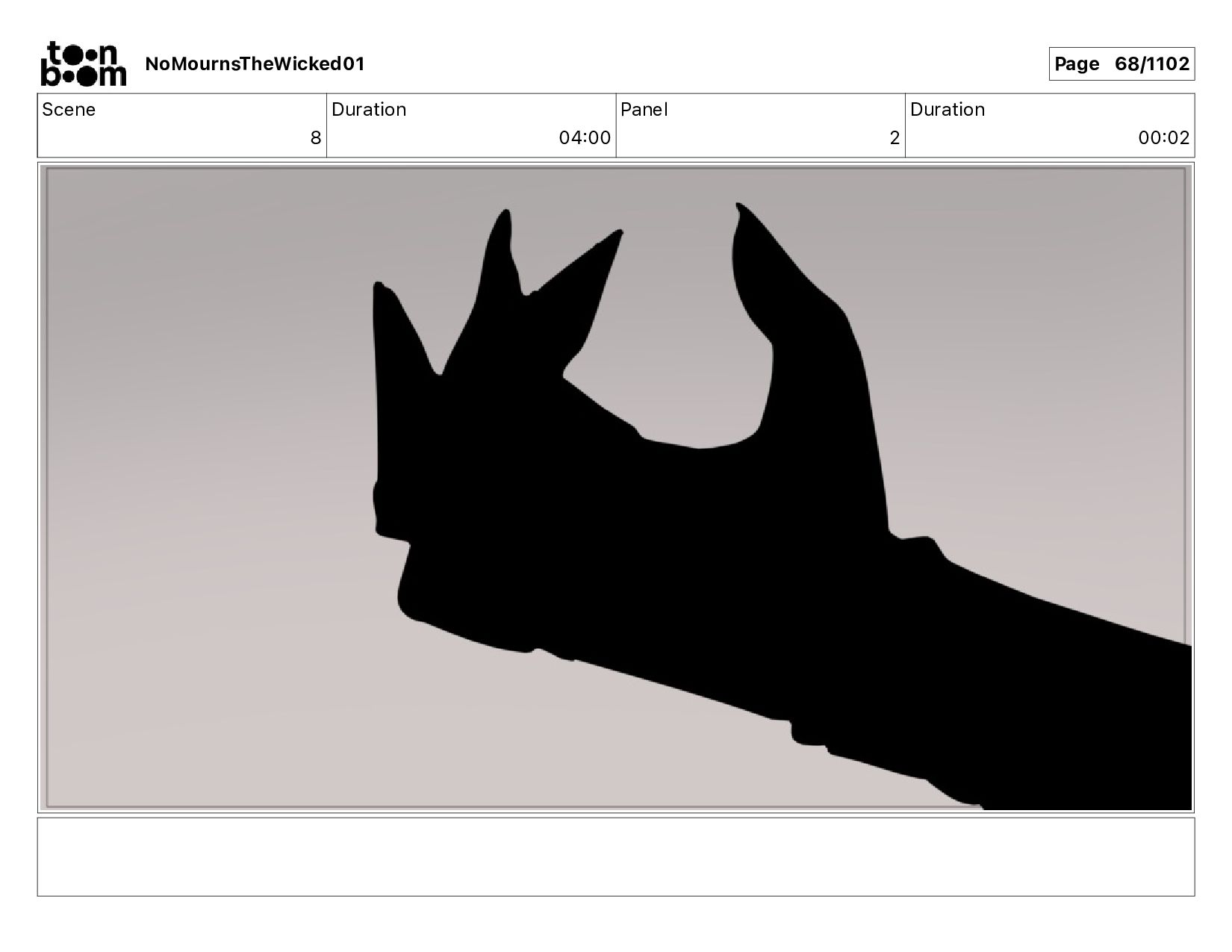The height and width of the screenshot is (952, 1232).
Task: Click the empty notes box below the panel
Action: point(616,856)
